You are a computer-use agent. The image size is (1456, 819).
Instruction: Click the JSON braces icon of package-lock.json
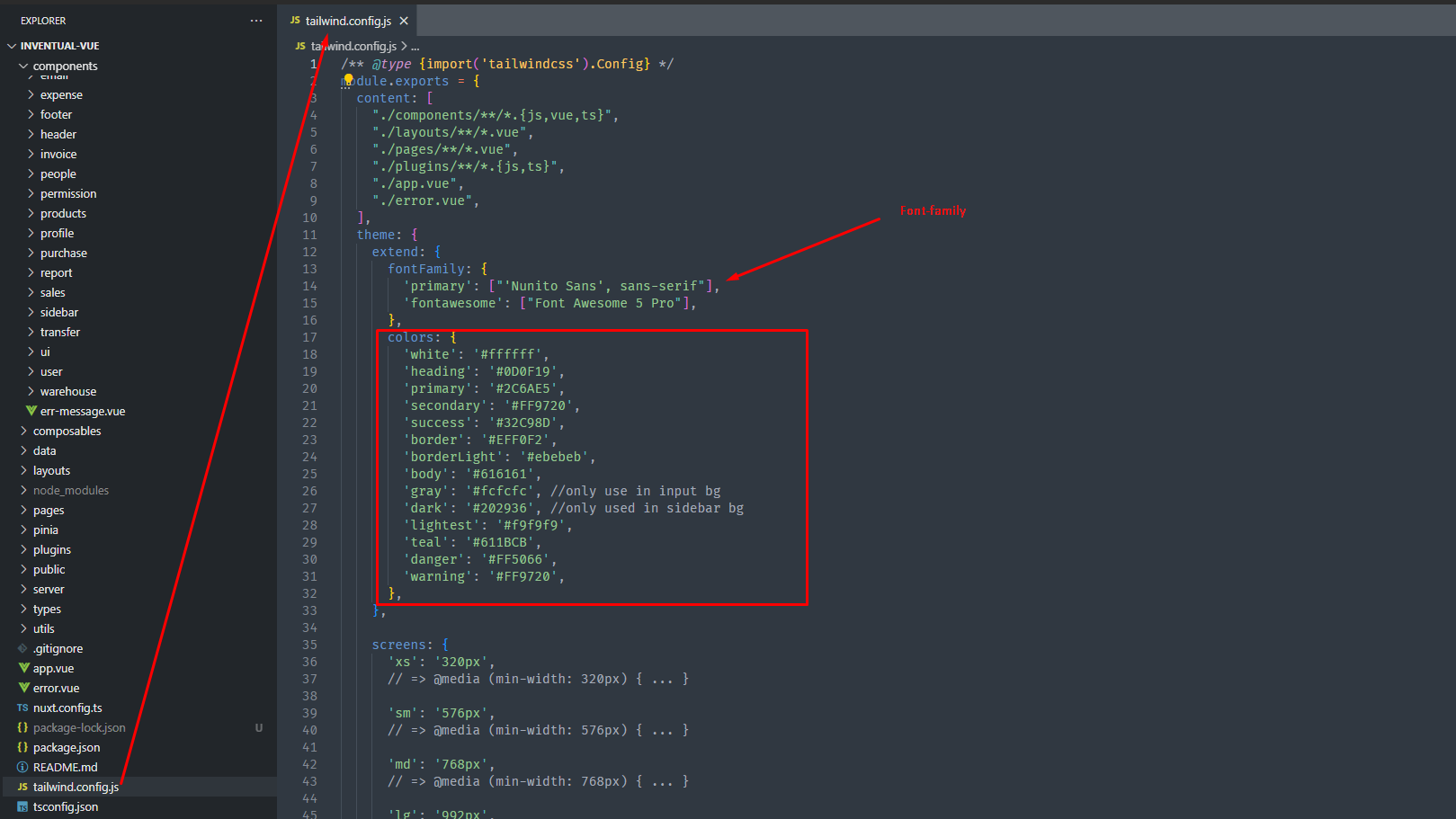[22, 727]
